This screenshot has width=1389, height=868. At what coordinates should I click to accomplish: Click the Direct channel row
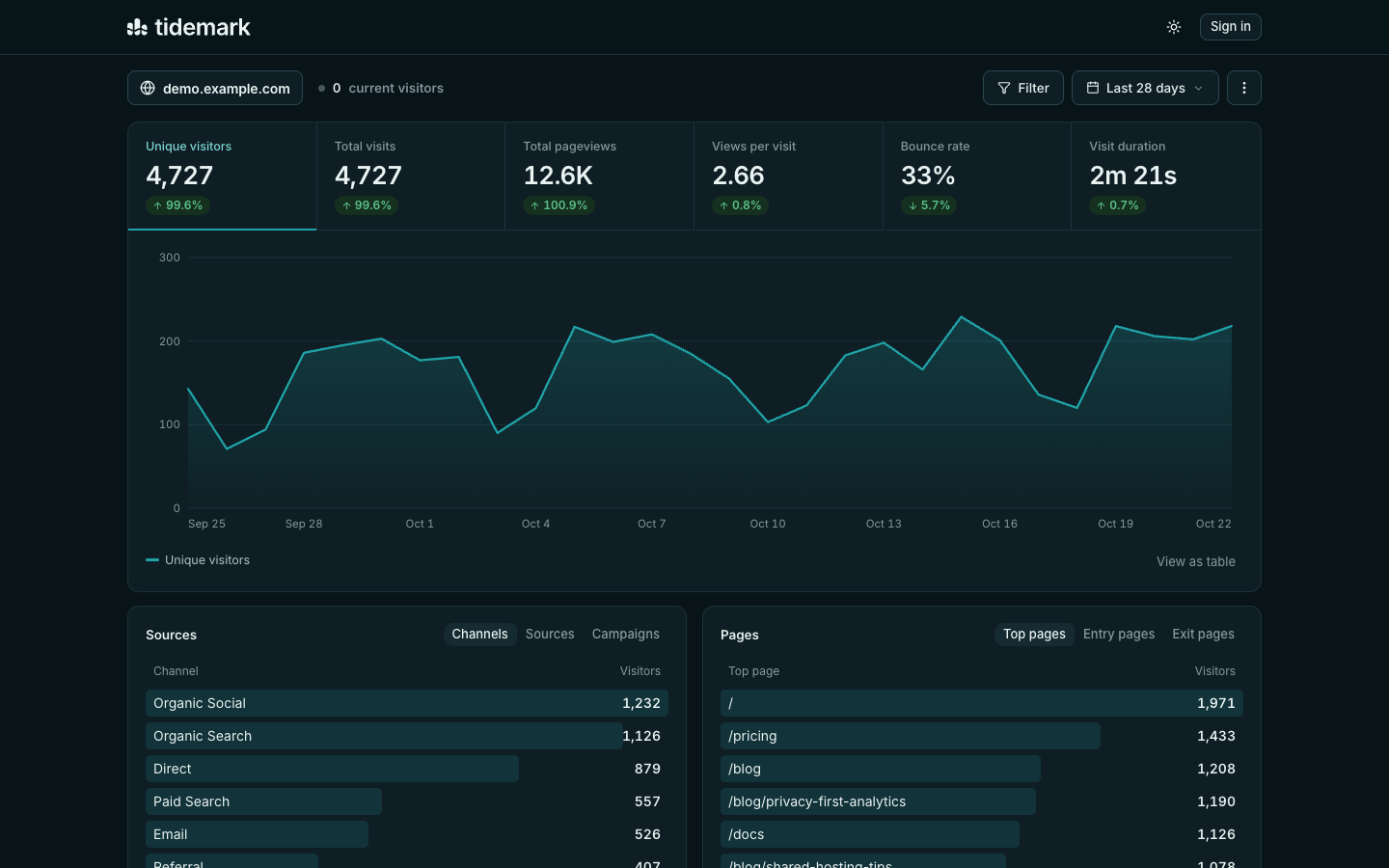coord(407,769)
